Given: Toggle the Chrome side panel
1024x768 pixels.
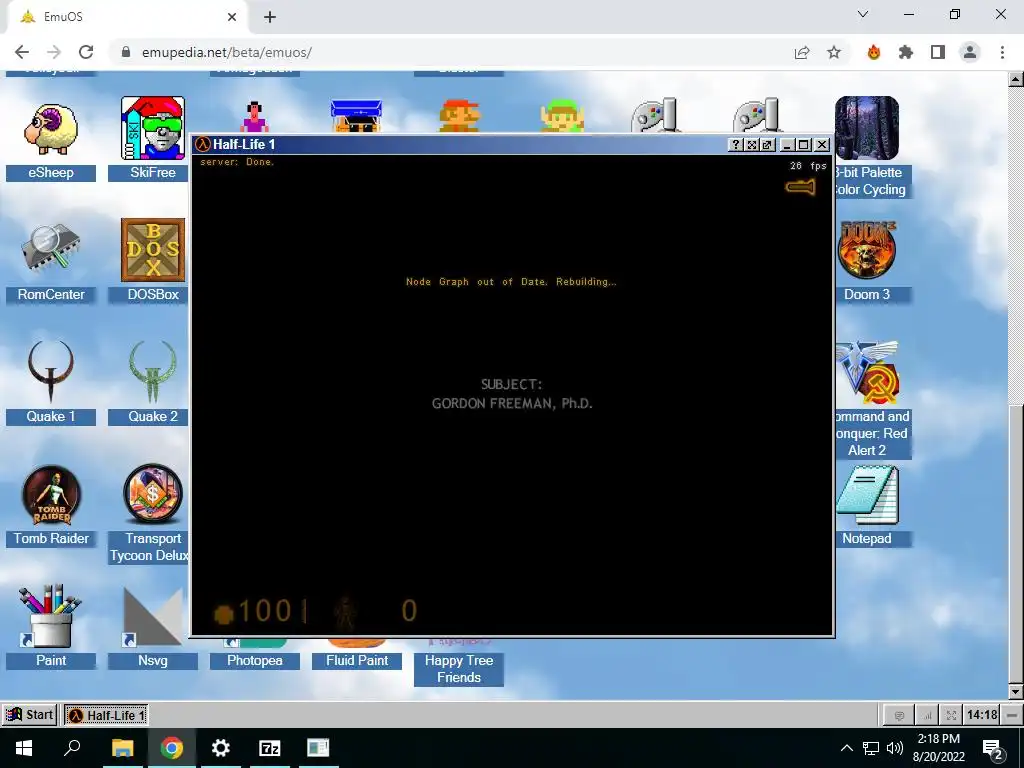Looking at the screenshot, I should (938, 52).
